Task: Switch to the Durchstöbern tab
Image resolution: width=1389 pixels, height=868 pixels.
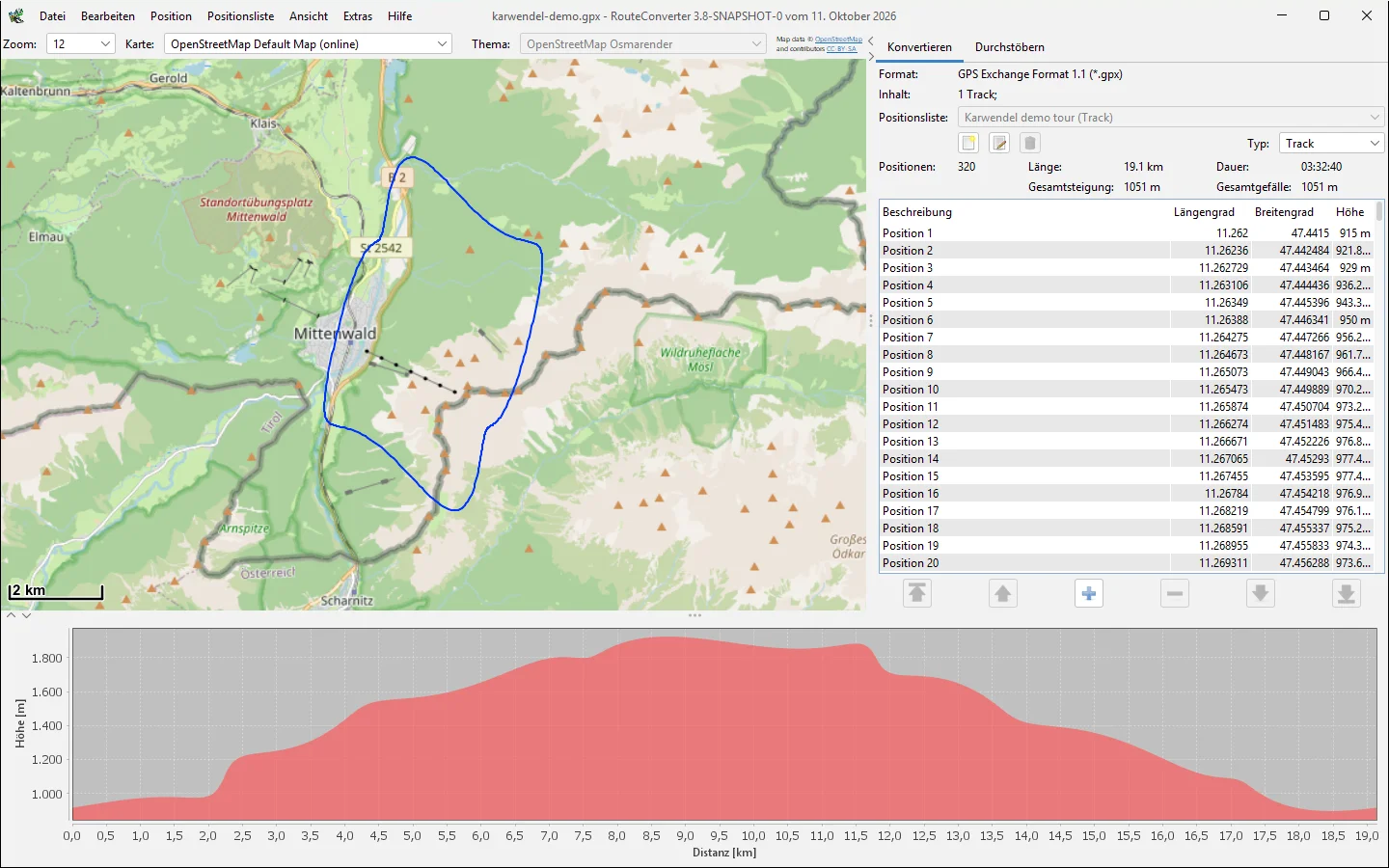Action: coord(1009,46)
